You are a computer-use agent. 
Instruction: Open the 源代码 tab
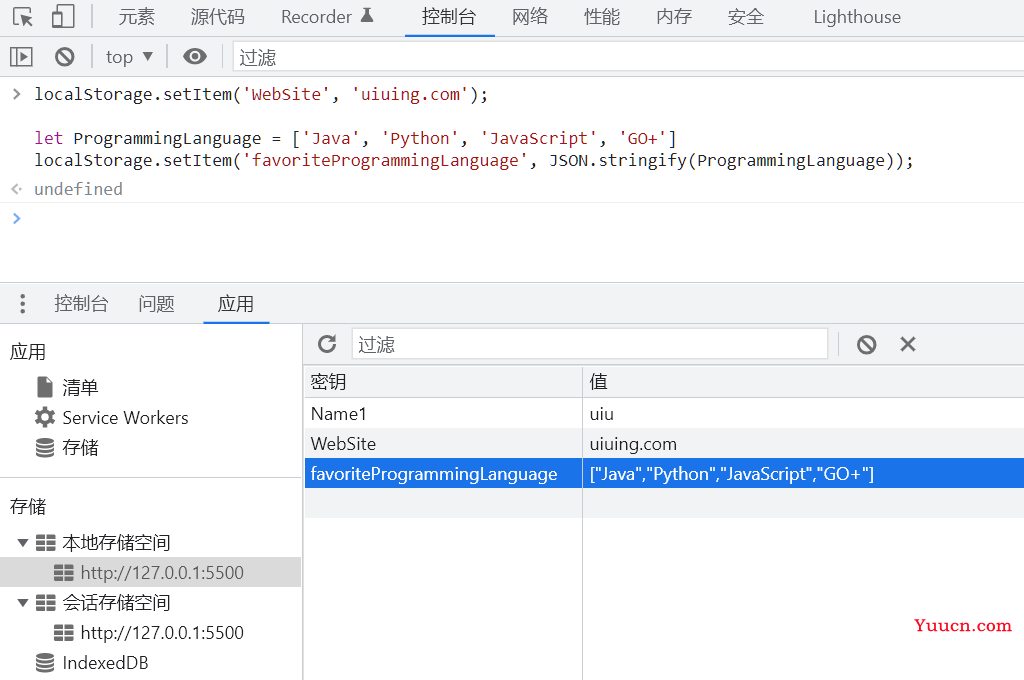pyautogui.click(x=217, y=17)
